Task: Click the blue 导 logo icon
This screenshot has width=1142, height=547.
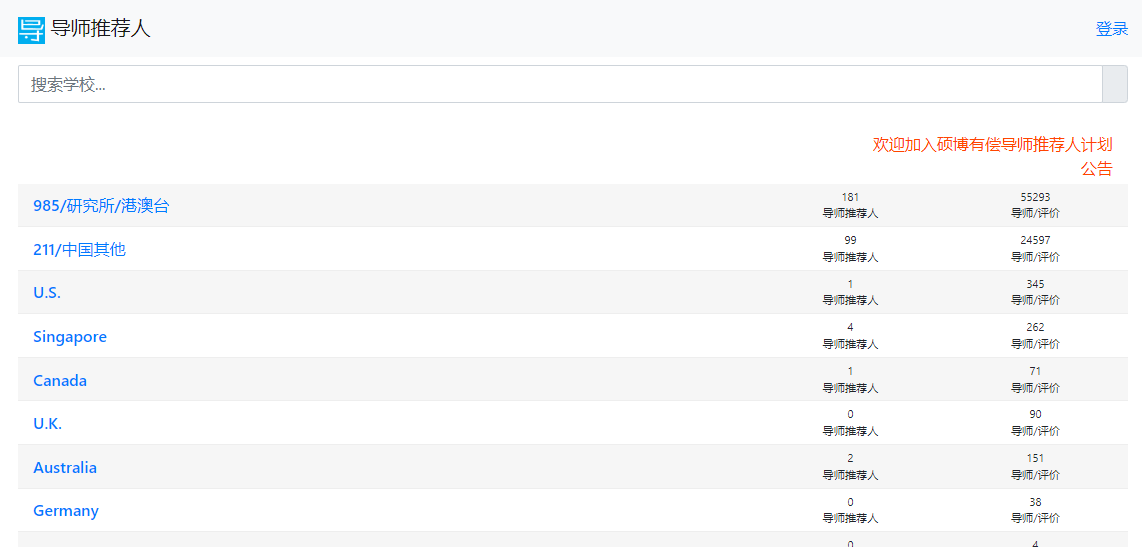Action: pyautogui.click(x=31, y=30)
